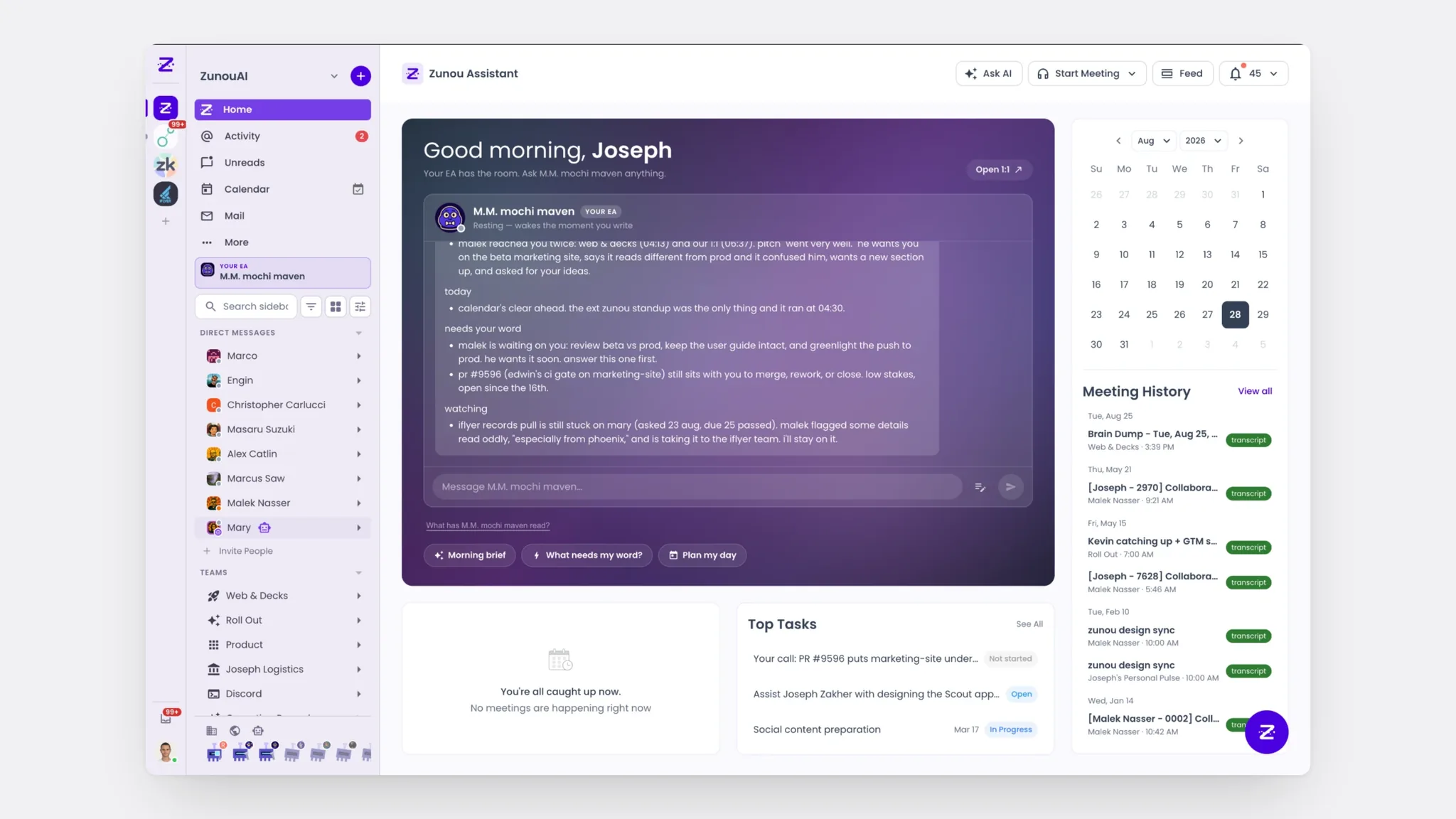Click What has M.M. mochi maven read link

(488, 526)
